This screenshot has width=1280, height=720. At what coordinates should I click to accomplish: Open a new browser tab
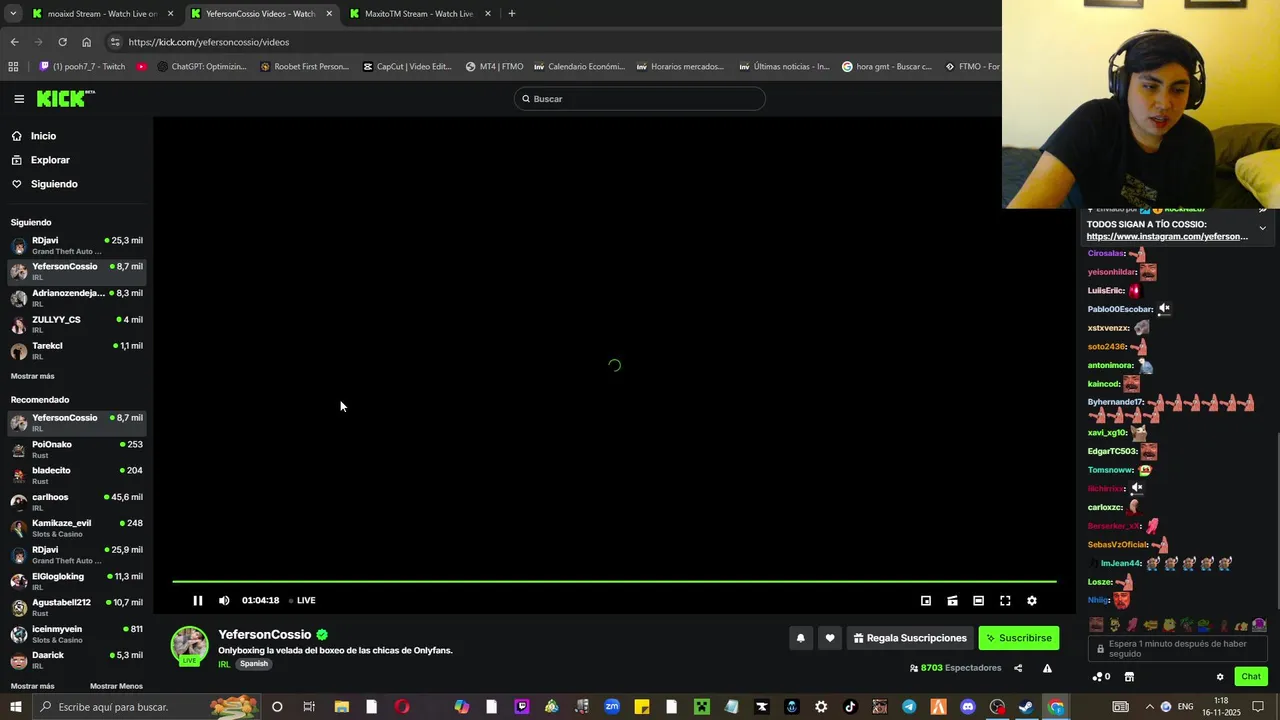(512, 14)
